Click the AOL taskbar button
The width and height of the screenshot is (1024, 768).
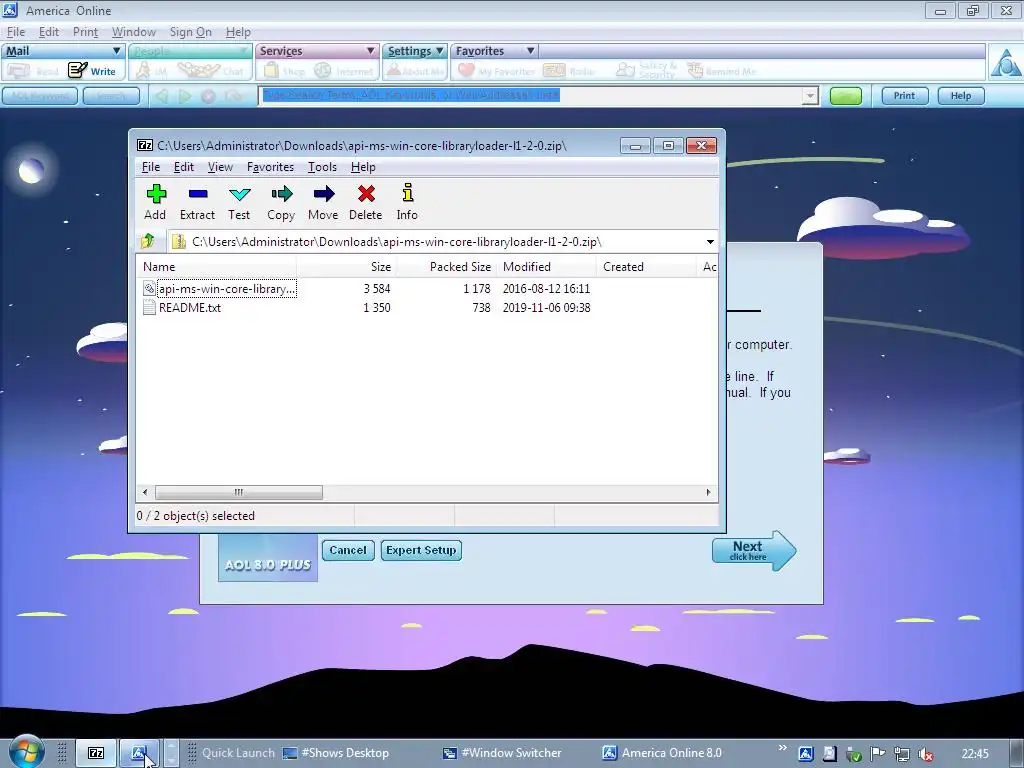click(x=138, y=753)
